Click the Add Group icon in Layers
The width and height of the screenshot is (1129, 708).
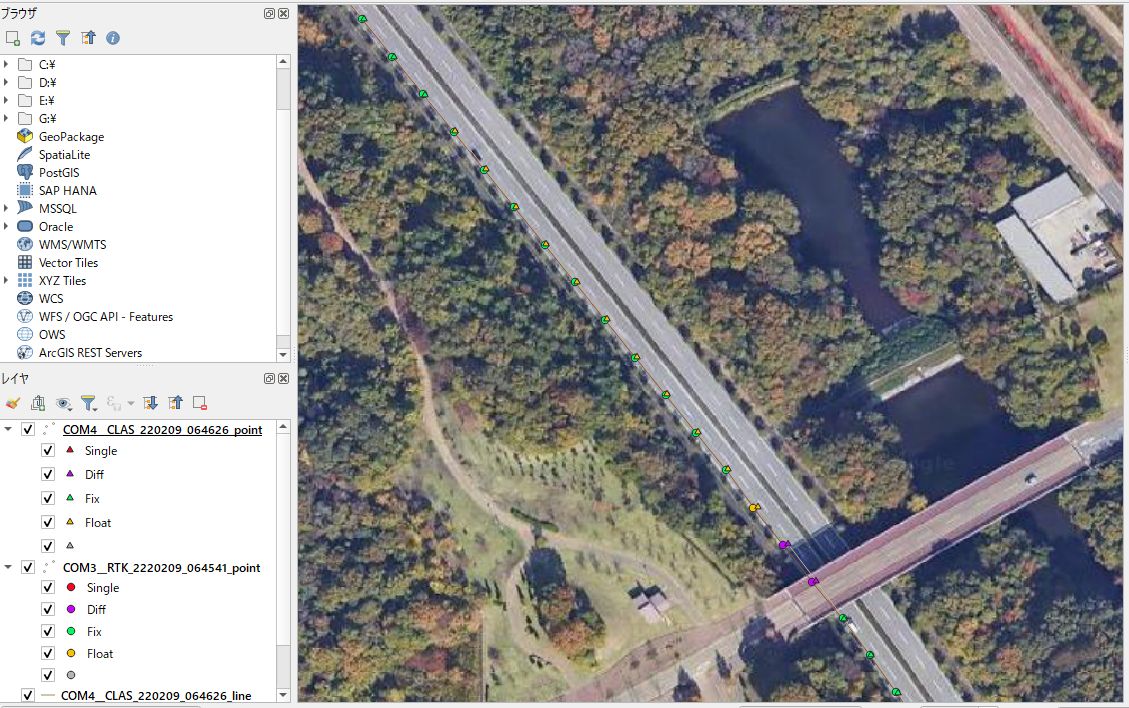click(38, 403)
